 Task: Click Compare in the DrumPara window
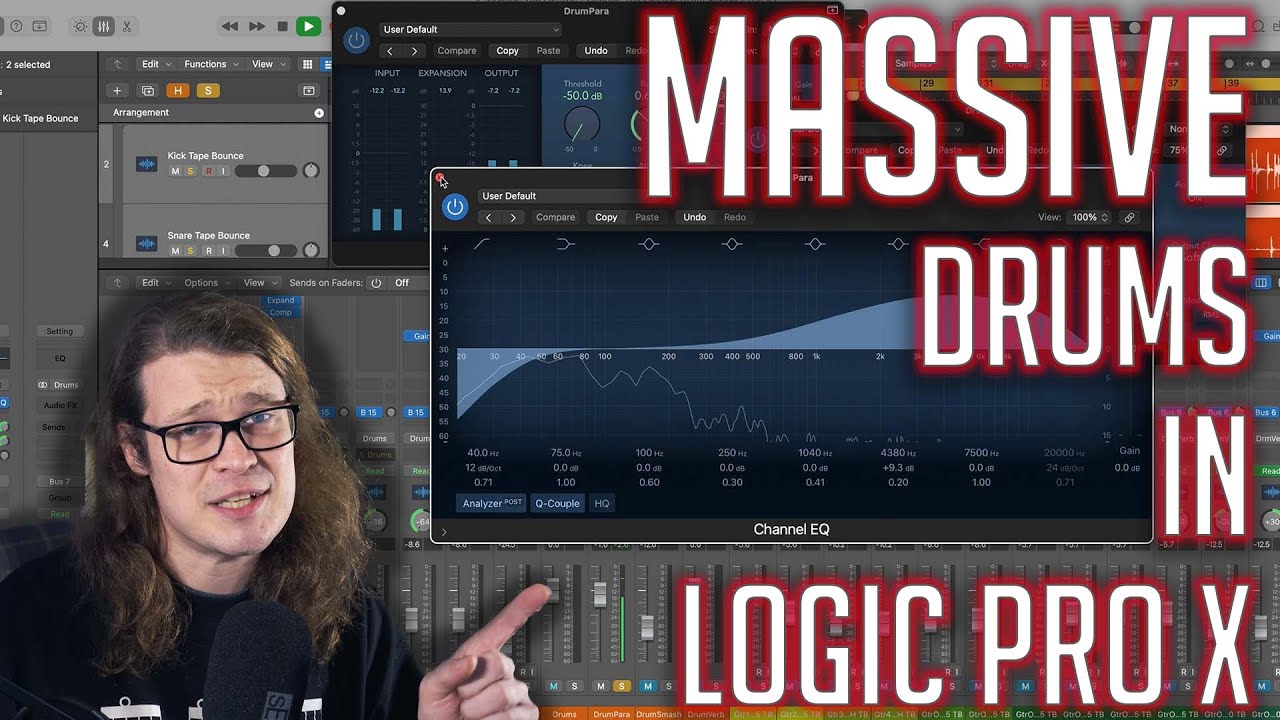457,51
